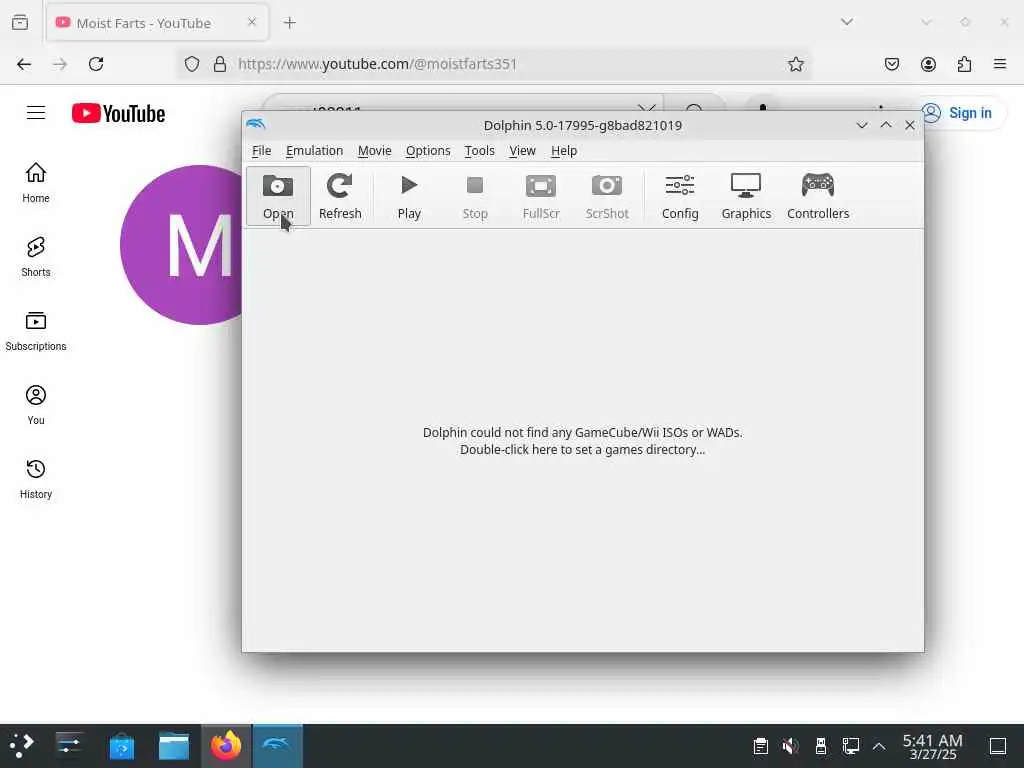Open YouTube Subscriptions in sidebar
Viewport: 1024px width, 768px height.
[35, 331]
